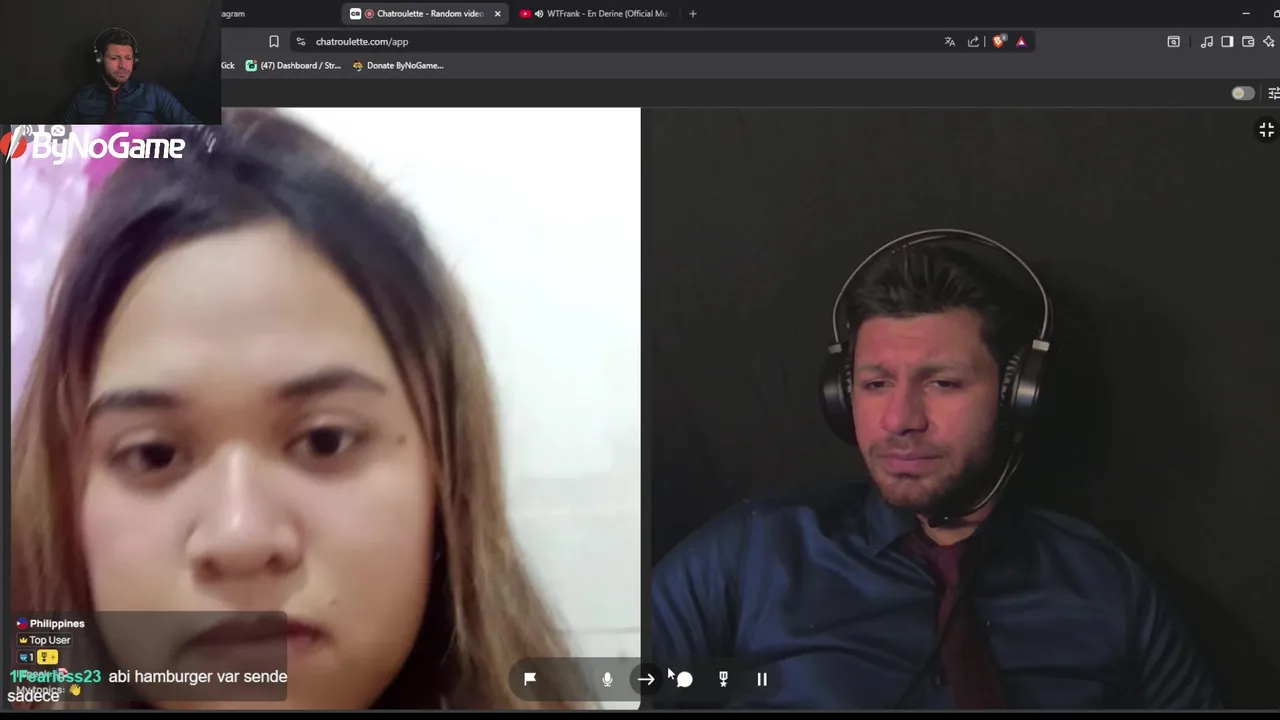Switch to WTFrank - En Derine tab

[598, 14]
